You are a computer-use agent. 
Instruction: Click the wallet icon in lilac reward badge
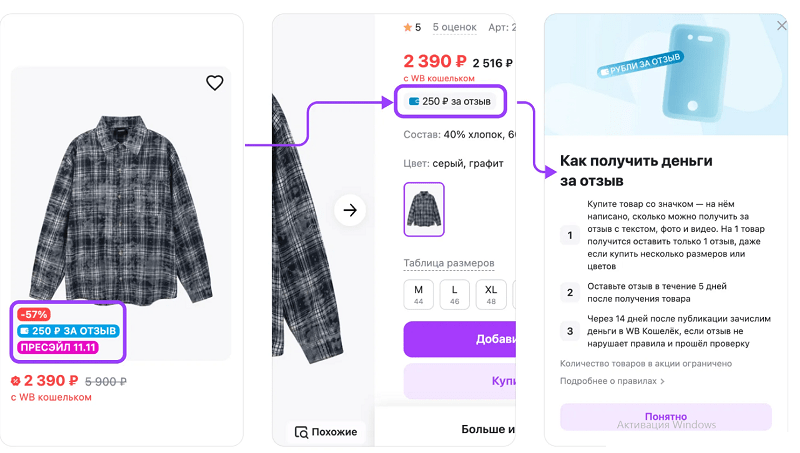point(413,101)
